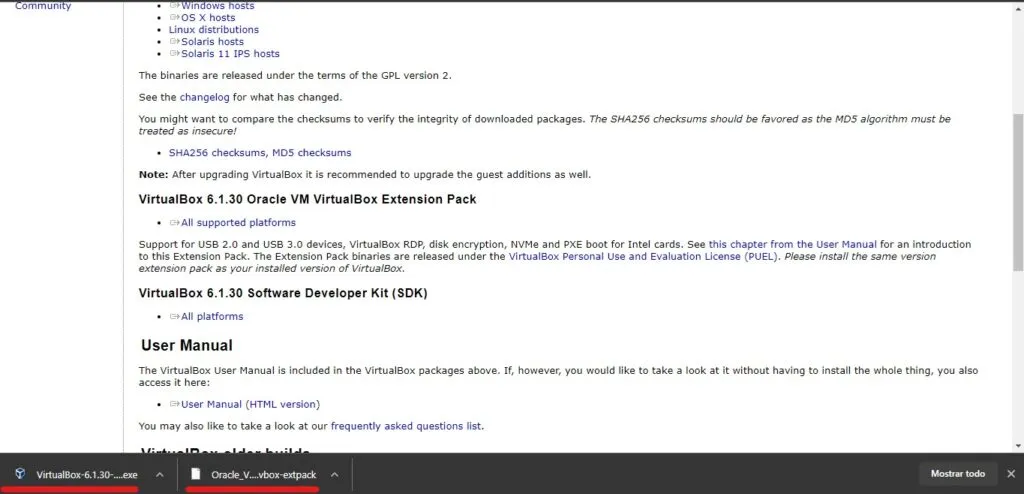
Task: Click the external-link icon beside User Manual (HTML version)
Action: pos(174,404)
